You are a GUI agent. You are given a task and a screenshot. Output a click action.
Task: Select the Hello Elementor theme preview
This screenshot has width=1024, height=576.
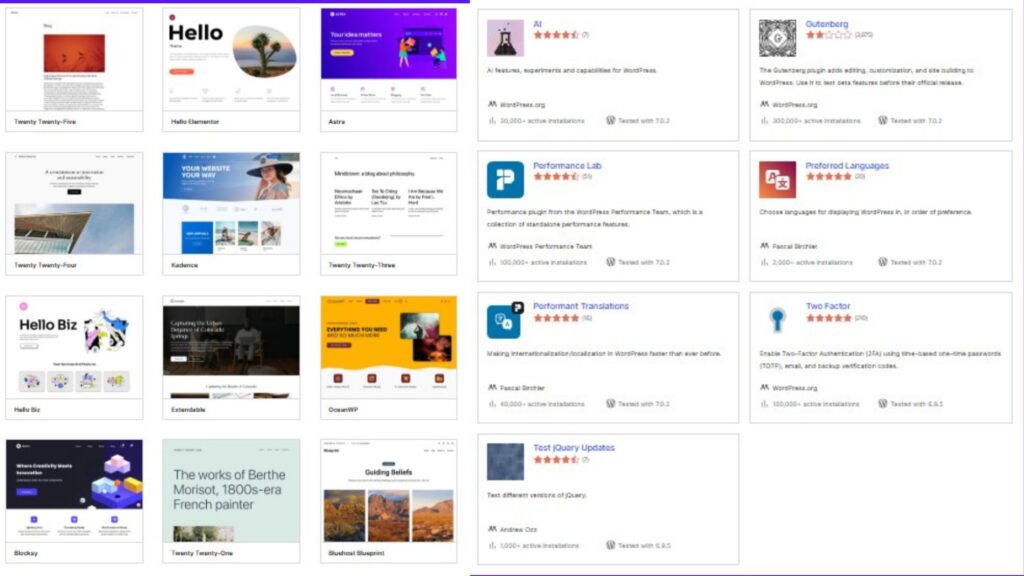pos(231,59)
